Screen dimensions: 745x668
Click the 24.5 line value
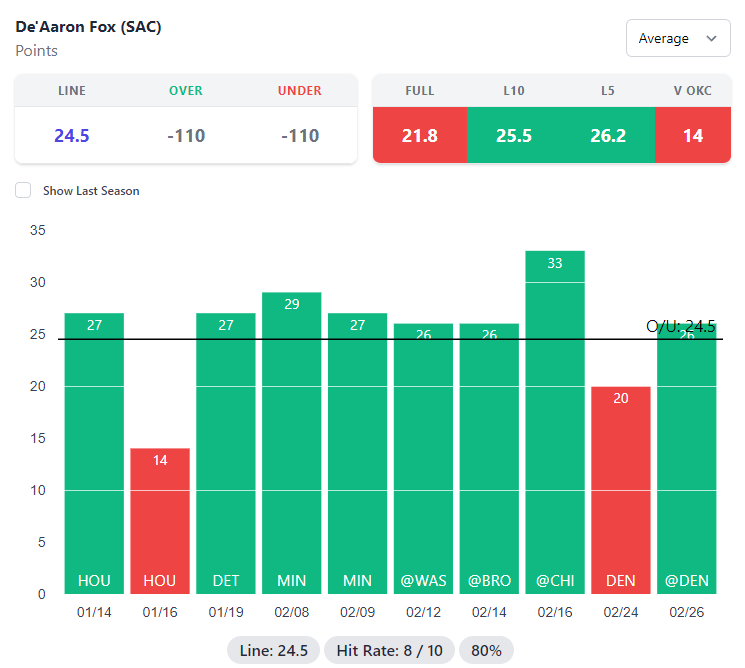point(72,135)
